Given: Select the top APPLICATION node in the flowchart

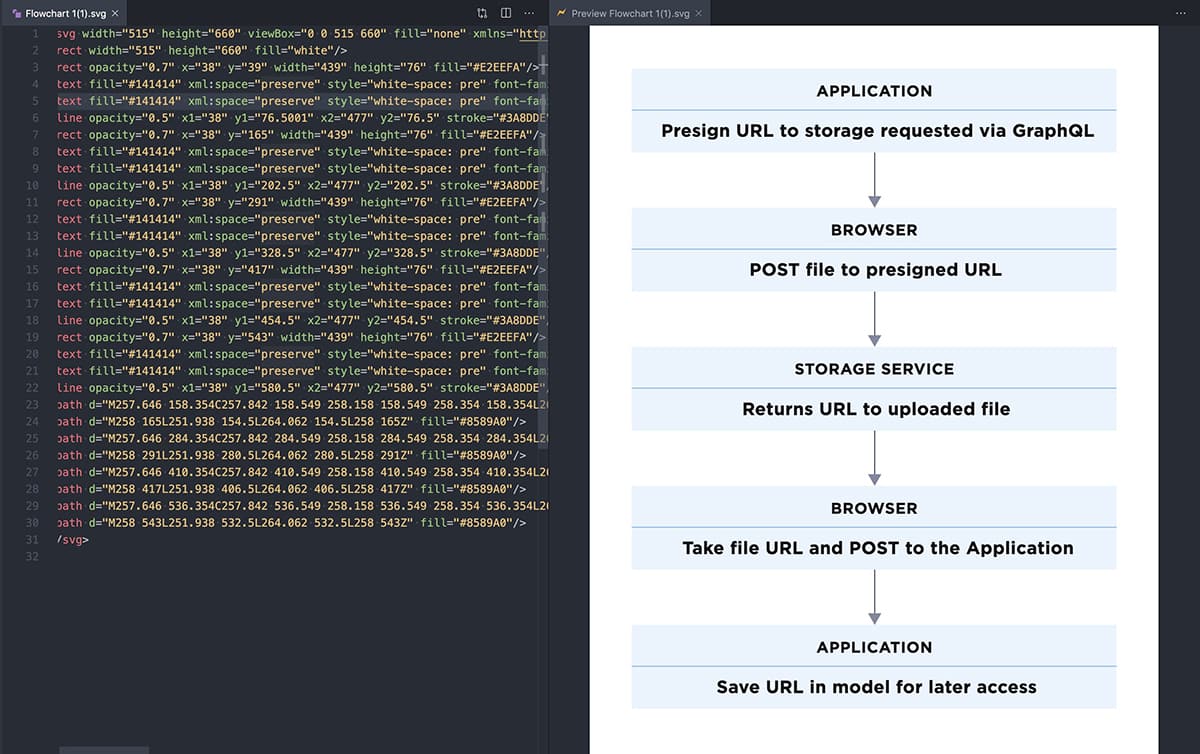Looking at the screenshot, I should (x=874, y=91).
